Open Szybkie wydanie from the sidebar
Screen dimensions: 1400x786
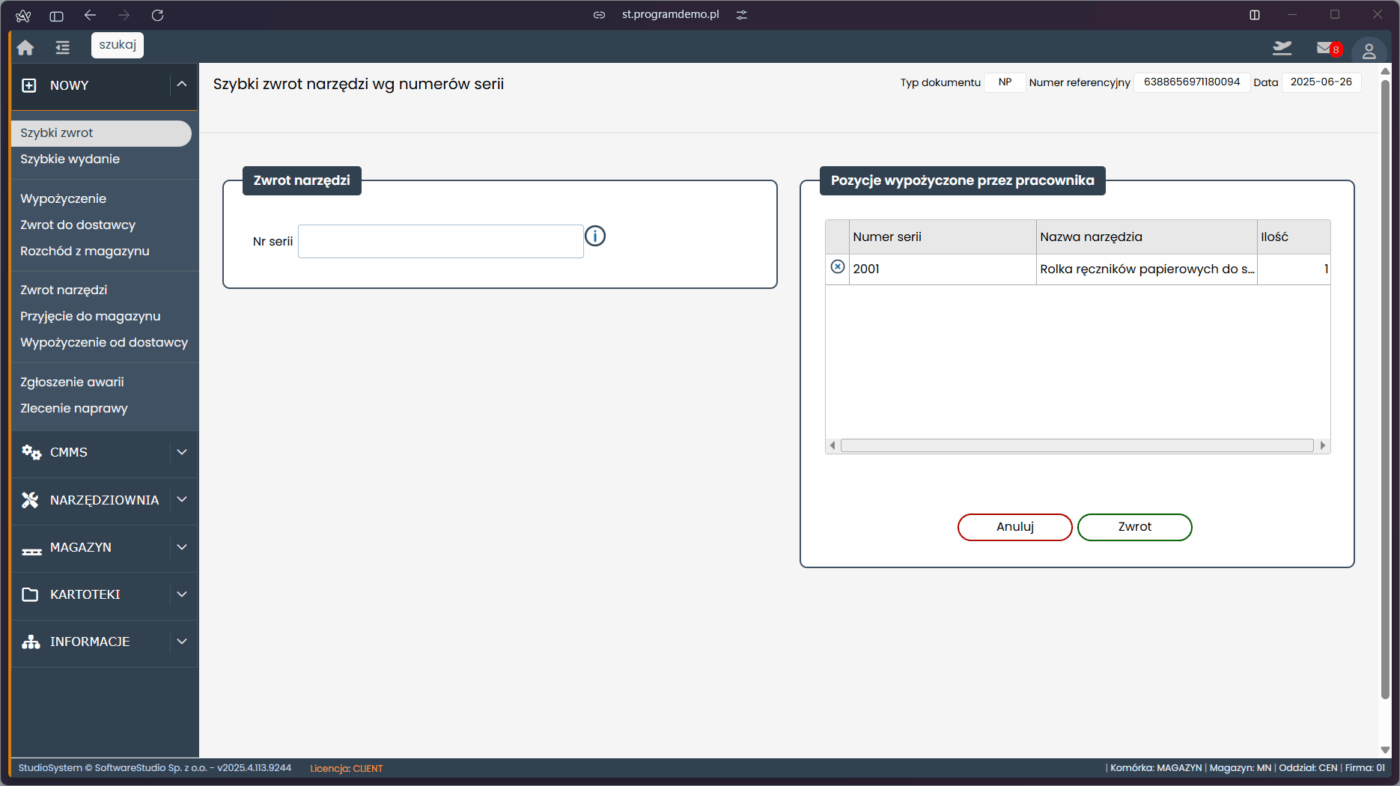coord(70,159)
